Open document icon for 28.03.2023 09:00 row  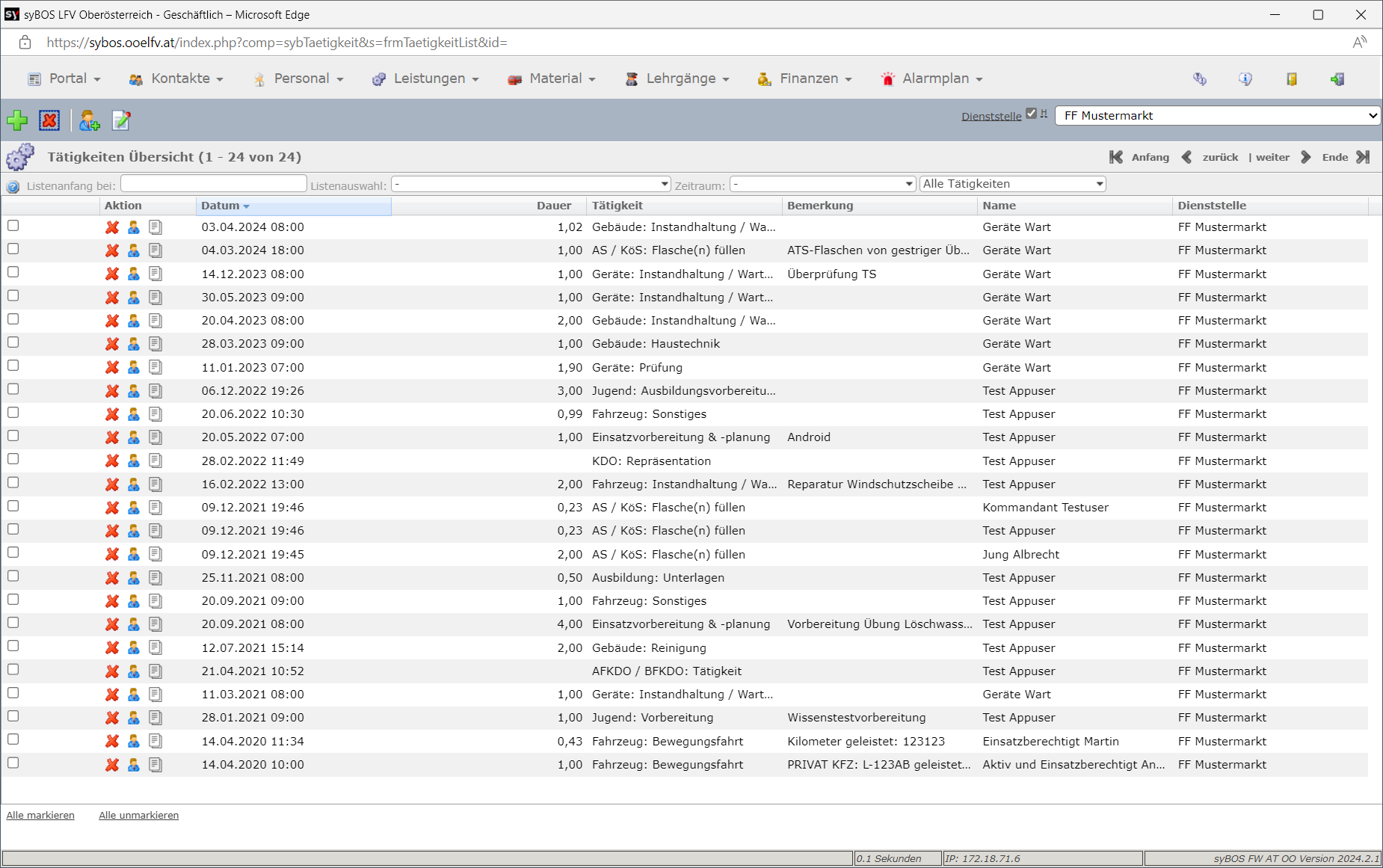(155, 344)
